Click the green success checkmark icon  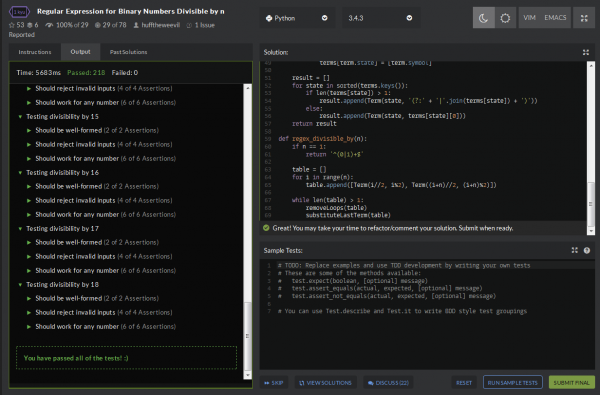266,228
